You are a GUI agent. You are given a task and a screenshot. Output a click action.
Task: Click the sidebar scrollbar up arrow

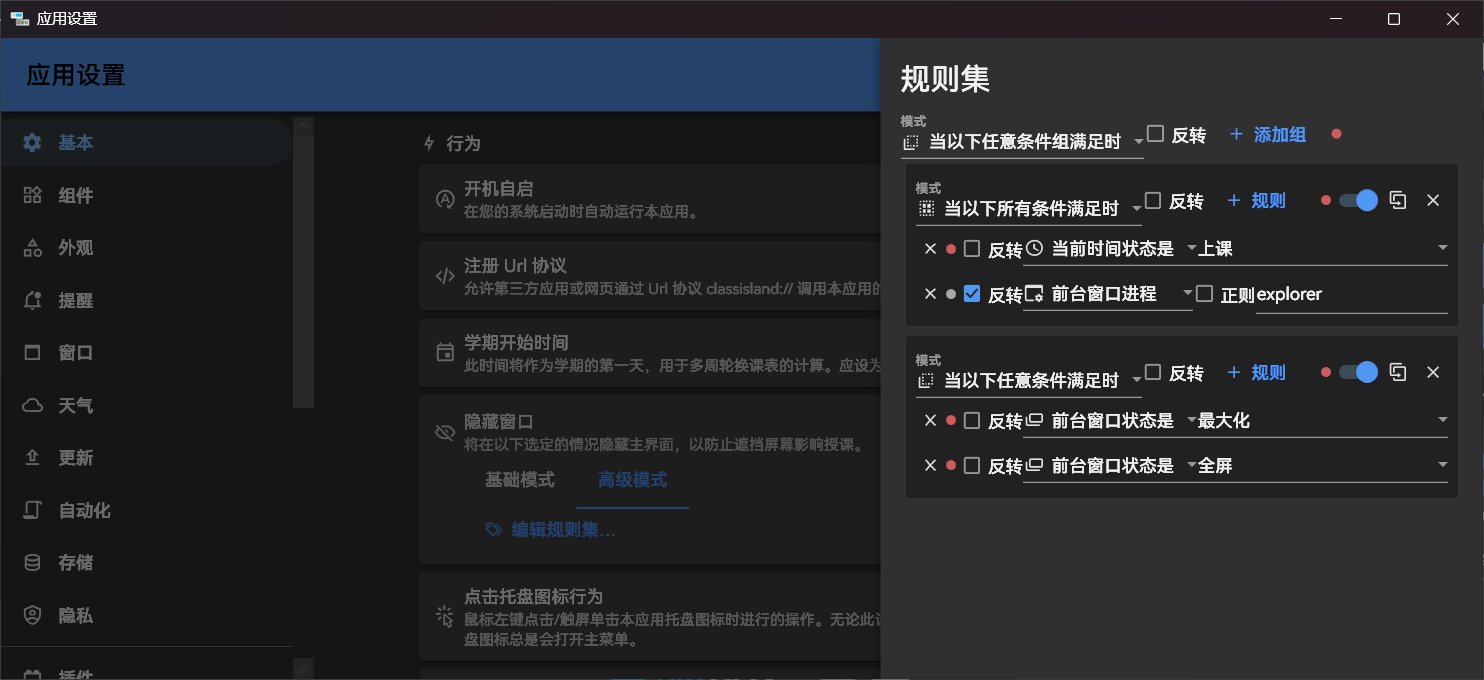pyautogui.click(x=303, y=126)
